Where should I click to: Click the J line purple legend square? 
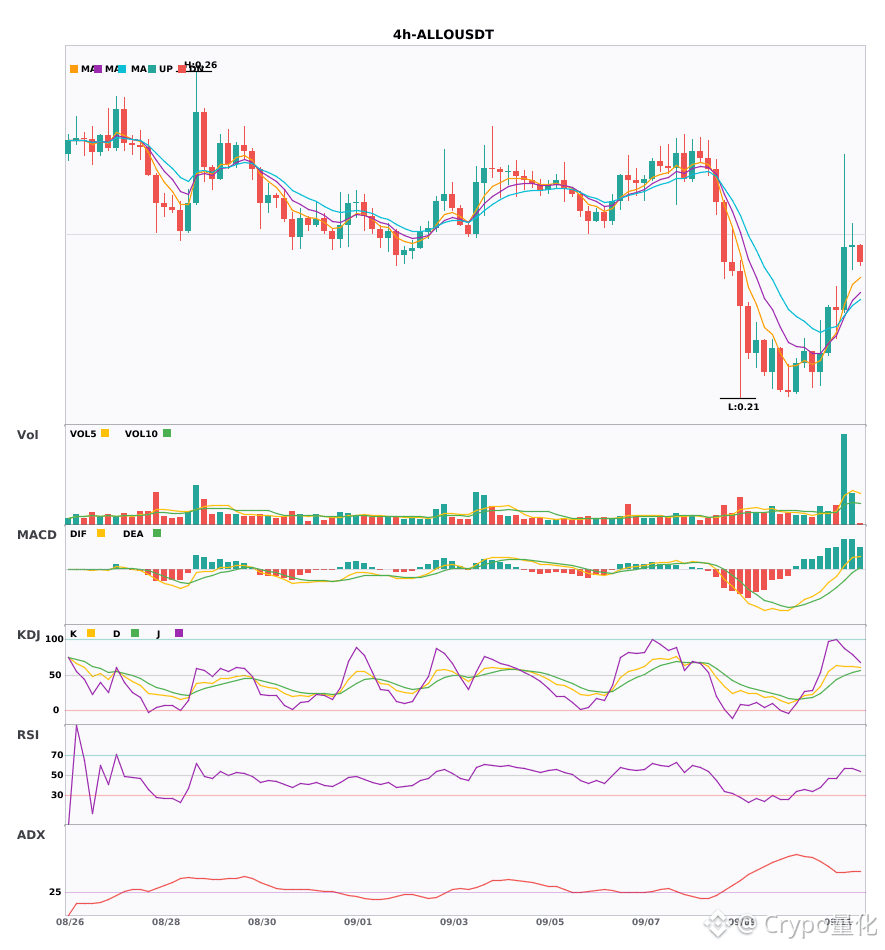click(x=179, y=633)
